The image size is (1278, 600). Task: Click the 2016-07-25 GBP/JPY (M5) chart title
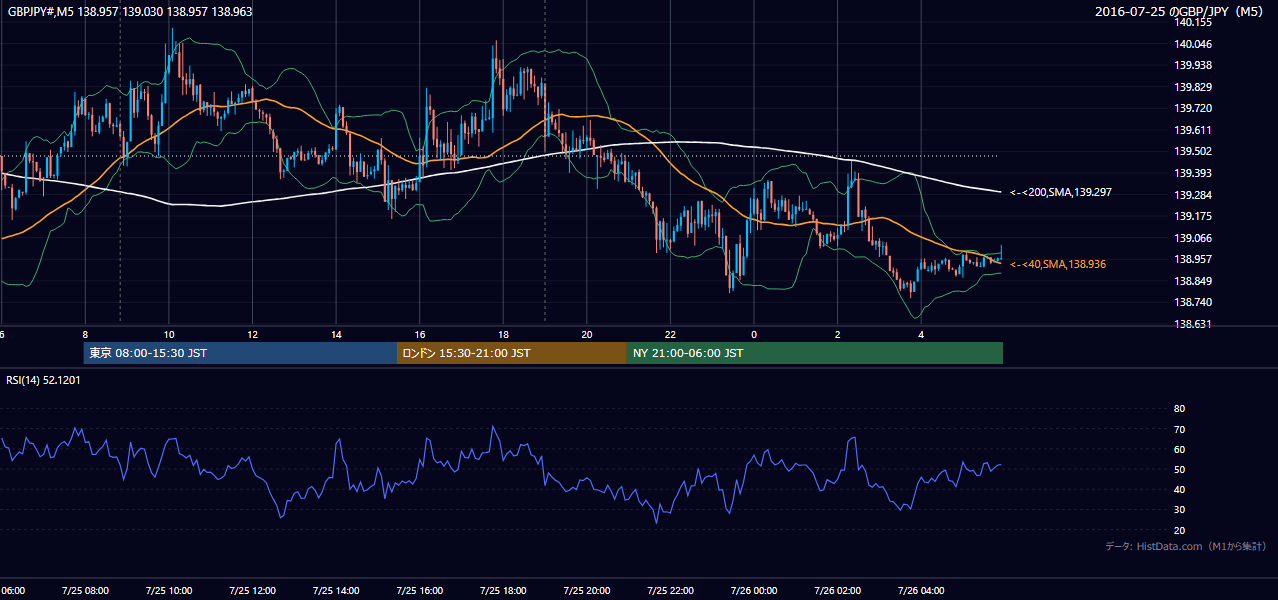(x=1181, y=11)
